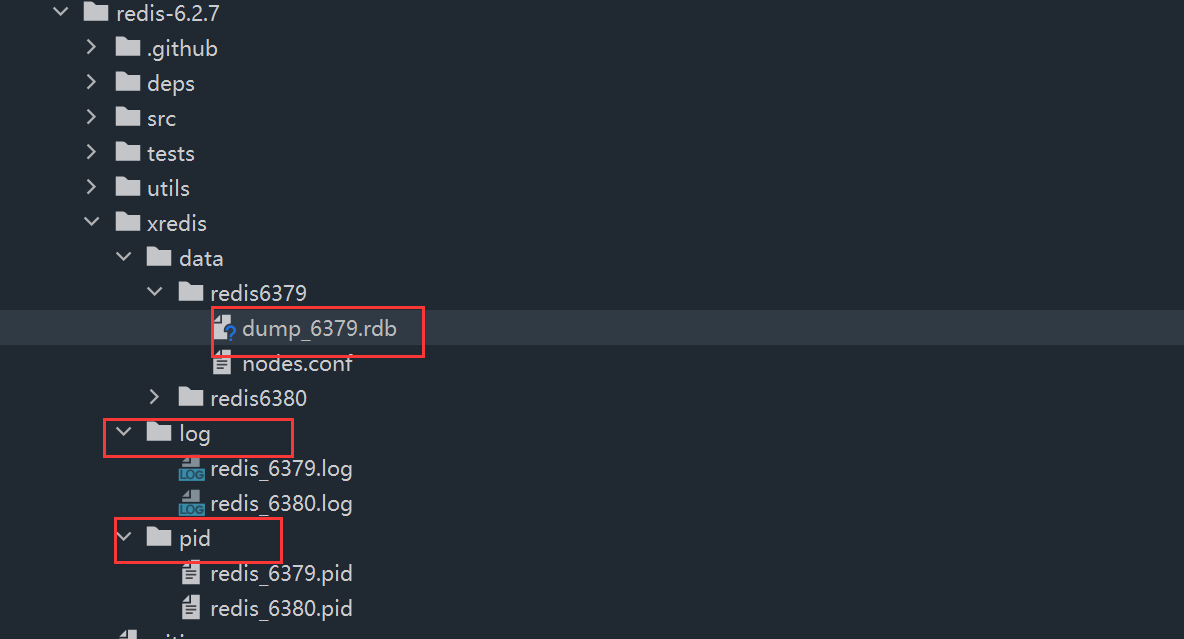
Task: Expand the src folder arrow
Action: 92,118
